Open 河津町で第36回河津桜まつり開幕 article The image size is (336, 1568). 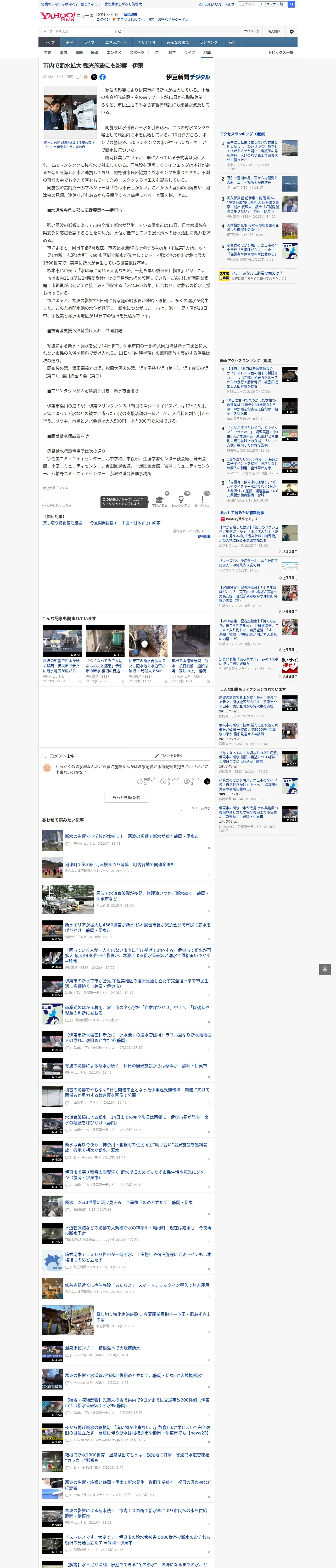[120, 864]
